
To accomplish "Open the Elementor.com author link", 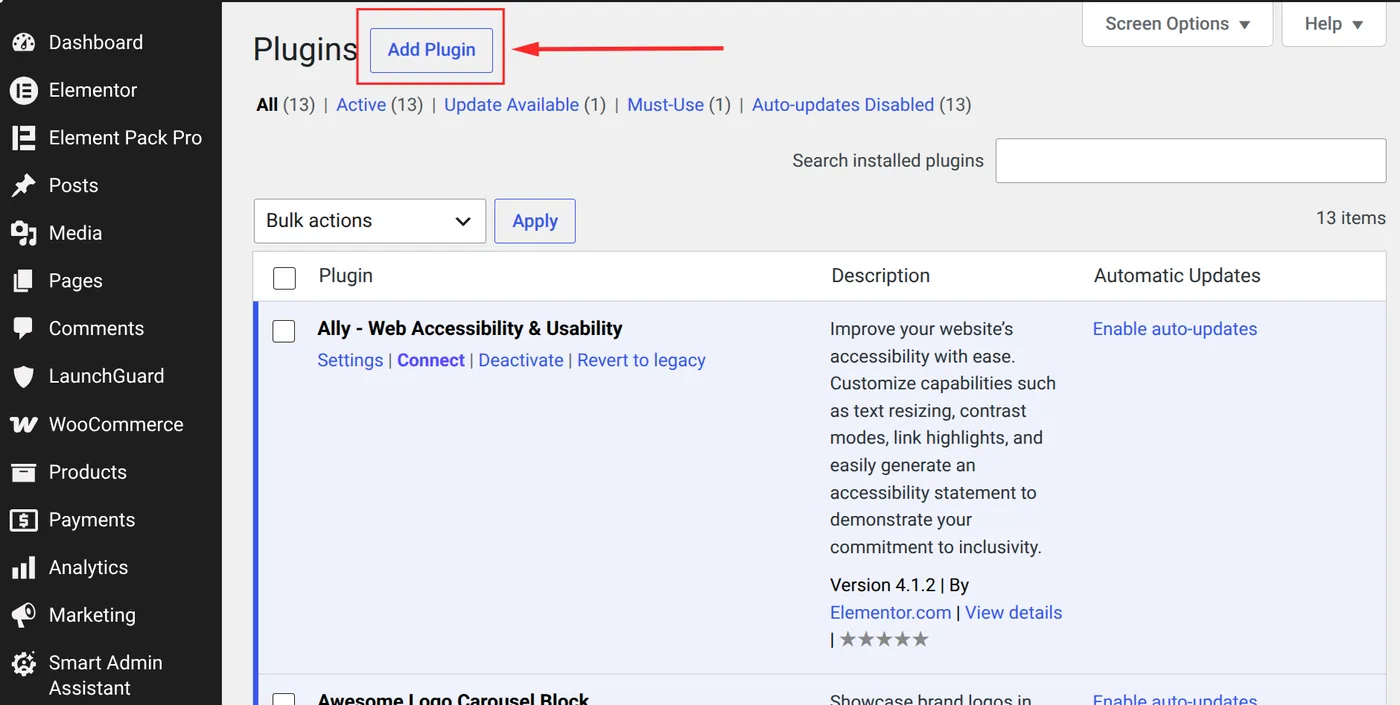I will pyautogui.click(x=890, y=613).
